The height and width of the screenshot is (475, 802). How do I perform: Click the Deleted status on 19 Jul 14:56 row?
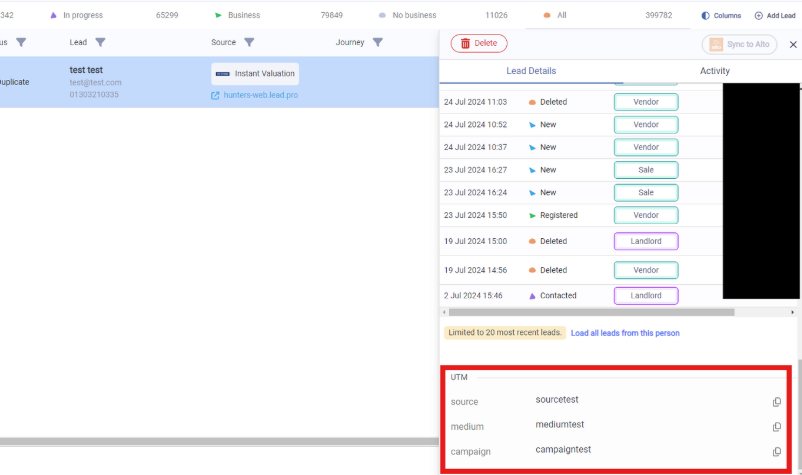[x=548, y=270]
